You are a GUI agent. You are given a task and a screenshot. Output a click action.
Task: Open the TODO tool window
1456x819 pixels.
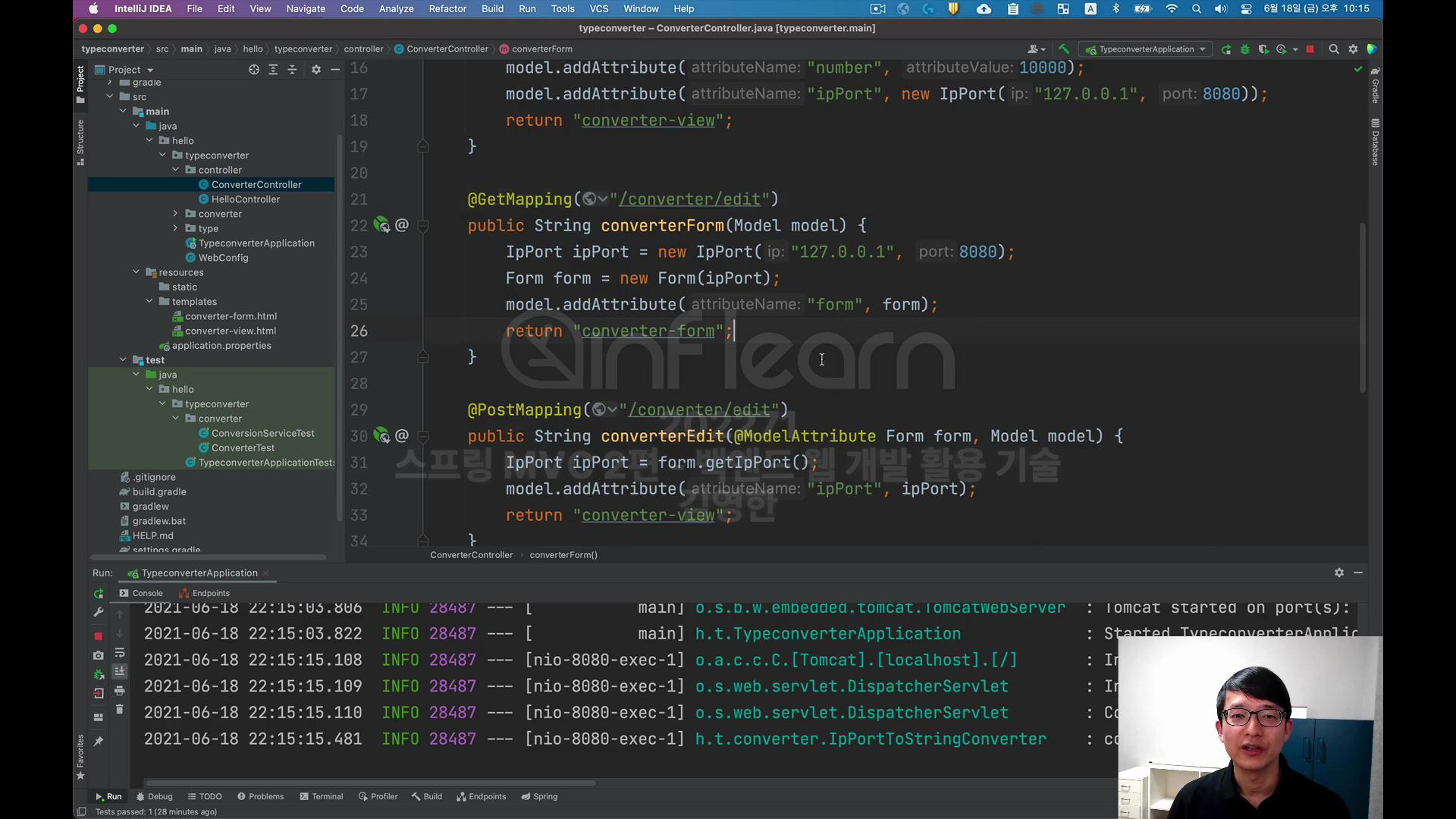click(x=205, y=797)
